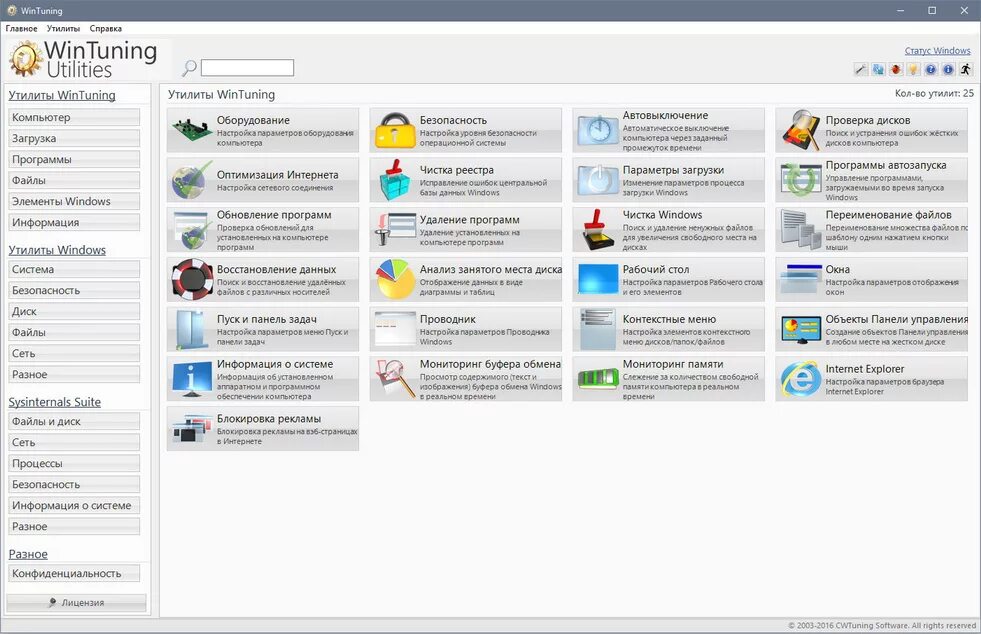Open the Мониторинг памяти memory monitor

(668, 379)
